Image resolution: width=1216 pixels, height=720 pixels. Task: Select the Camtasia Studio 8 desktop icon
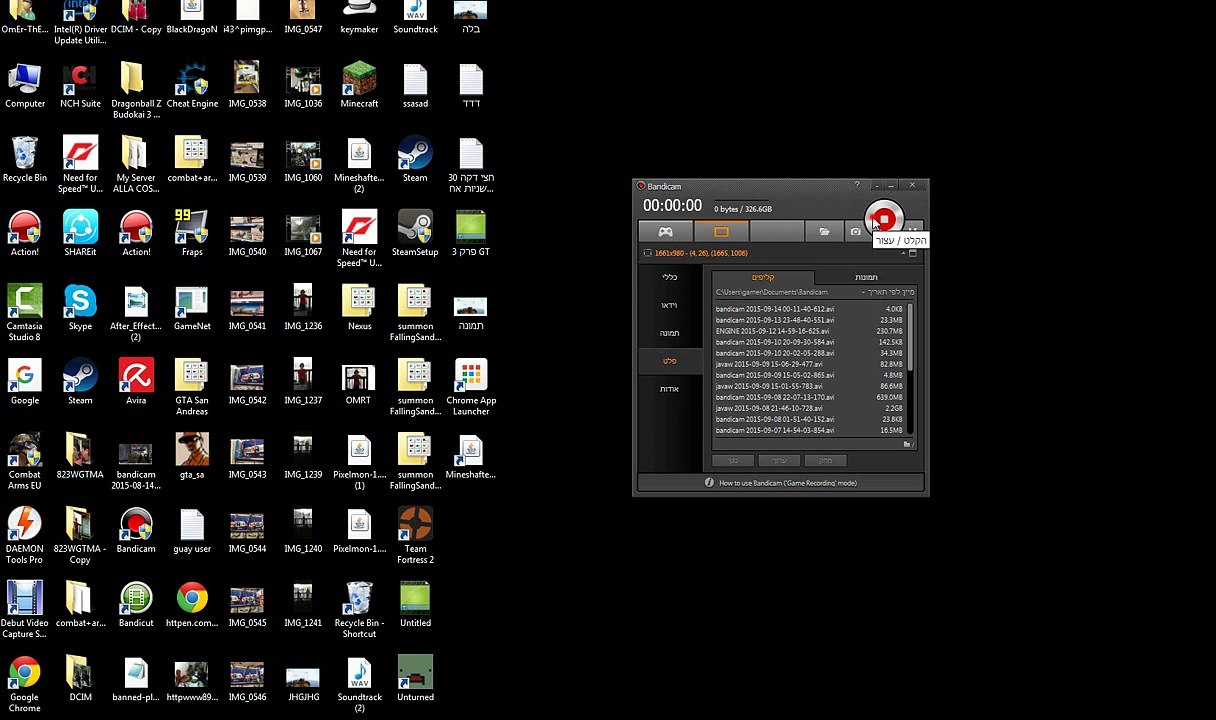(25, 313)
